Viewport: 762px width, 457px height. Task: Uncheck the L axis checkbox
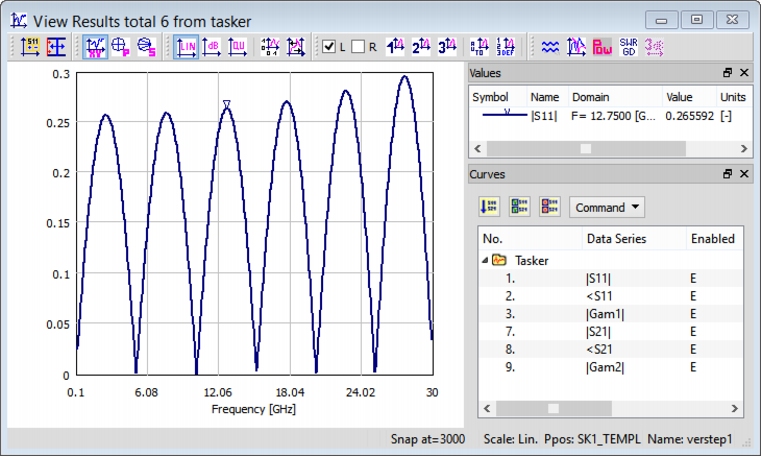click(x=329, y=47)
